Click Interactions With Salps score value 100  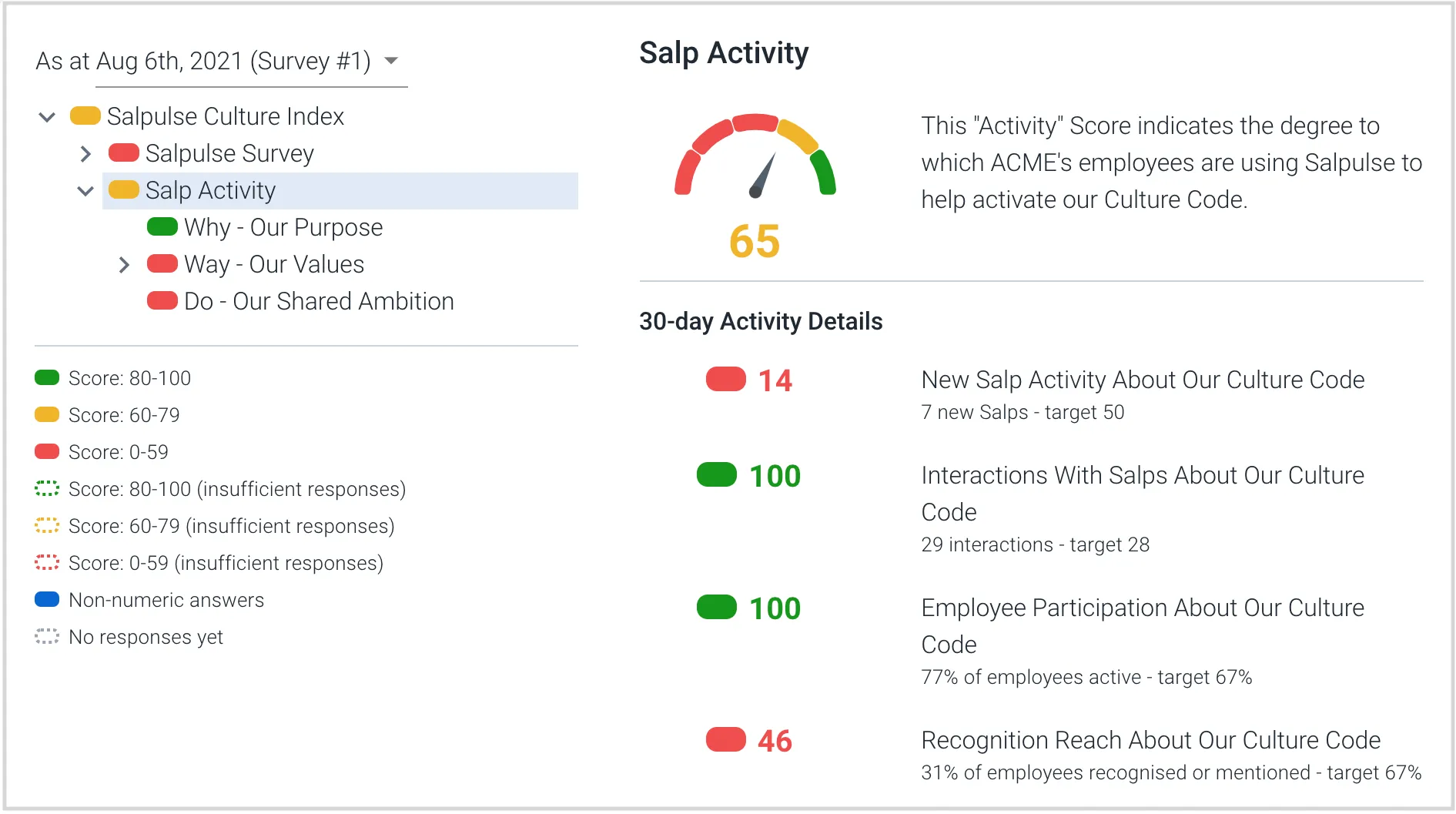point(775,476)
